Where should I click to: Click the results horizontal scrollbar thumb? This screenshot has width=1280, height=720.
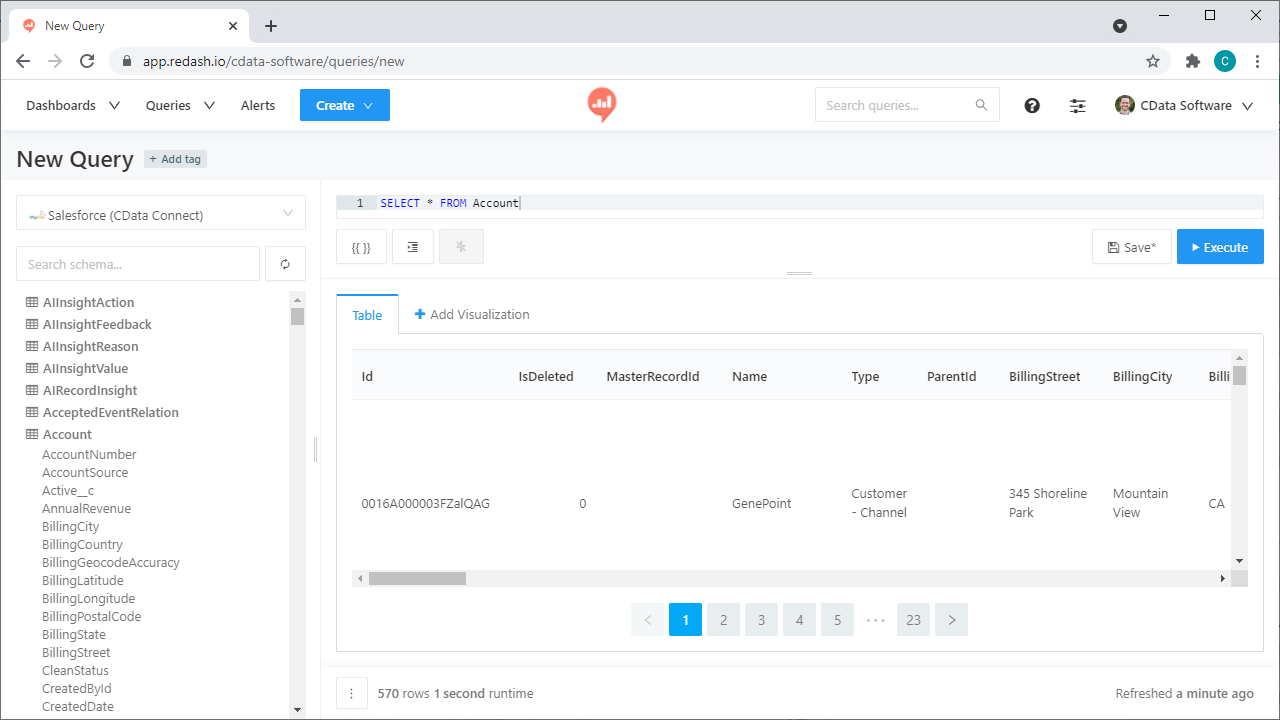pyautogui.click(x=417, y=578)
